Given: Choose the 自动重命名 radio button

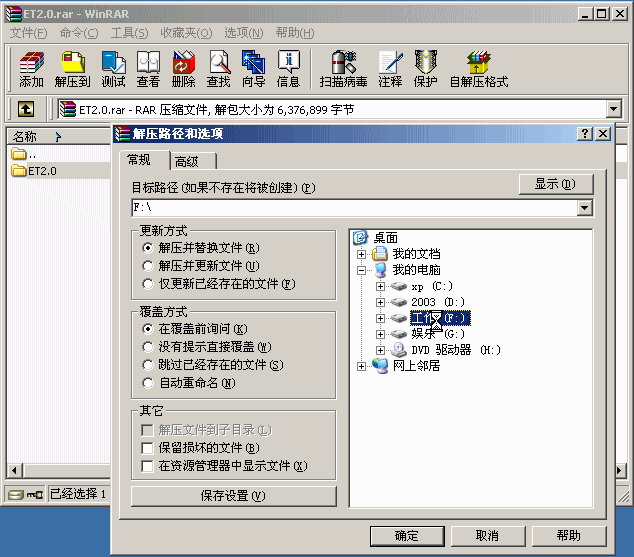Looking at the screenshot, I should coord(148,383).
